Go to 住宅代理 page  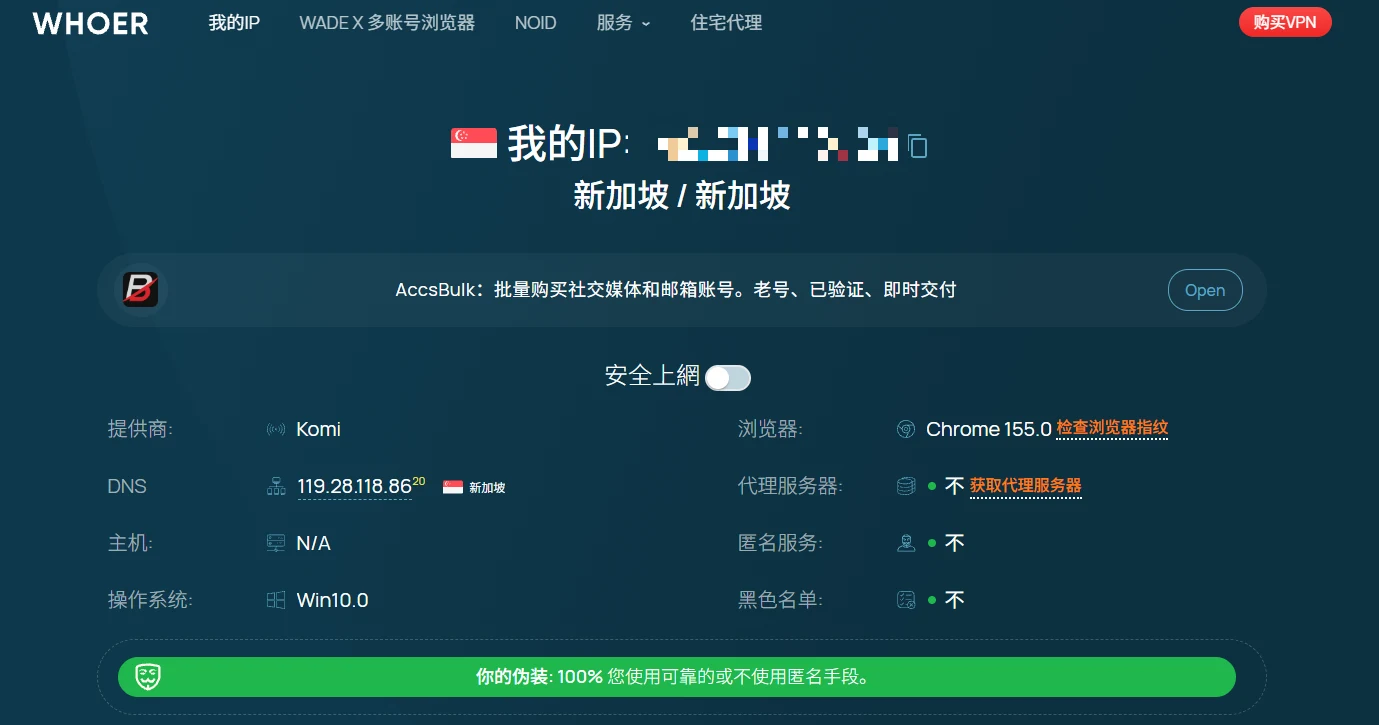point(726,23)
